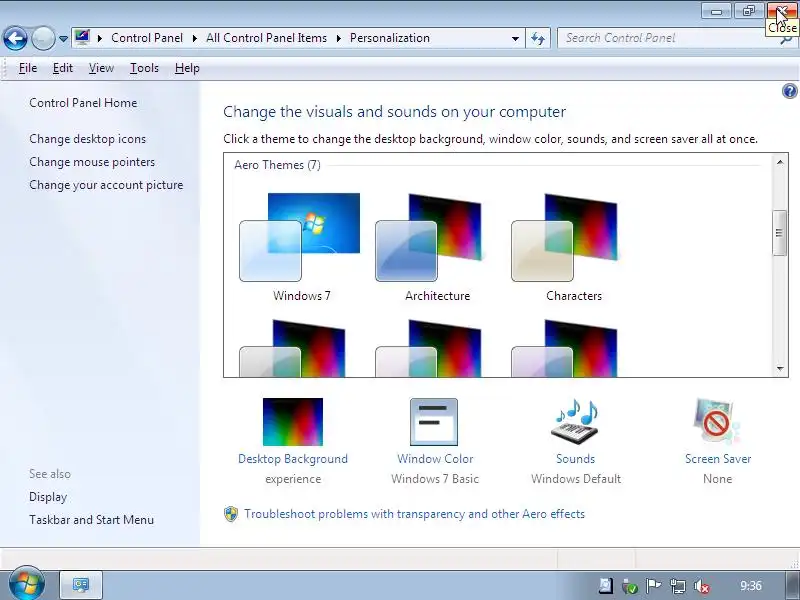Go to Control Panel Home

point(83,103)
